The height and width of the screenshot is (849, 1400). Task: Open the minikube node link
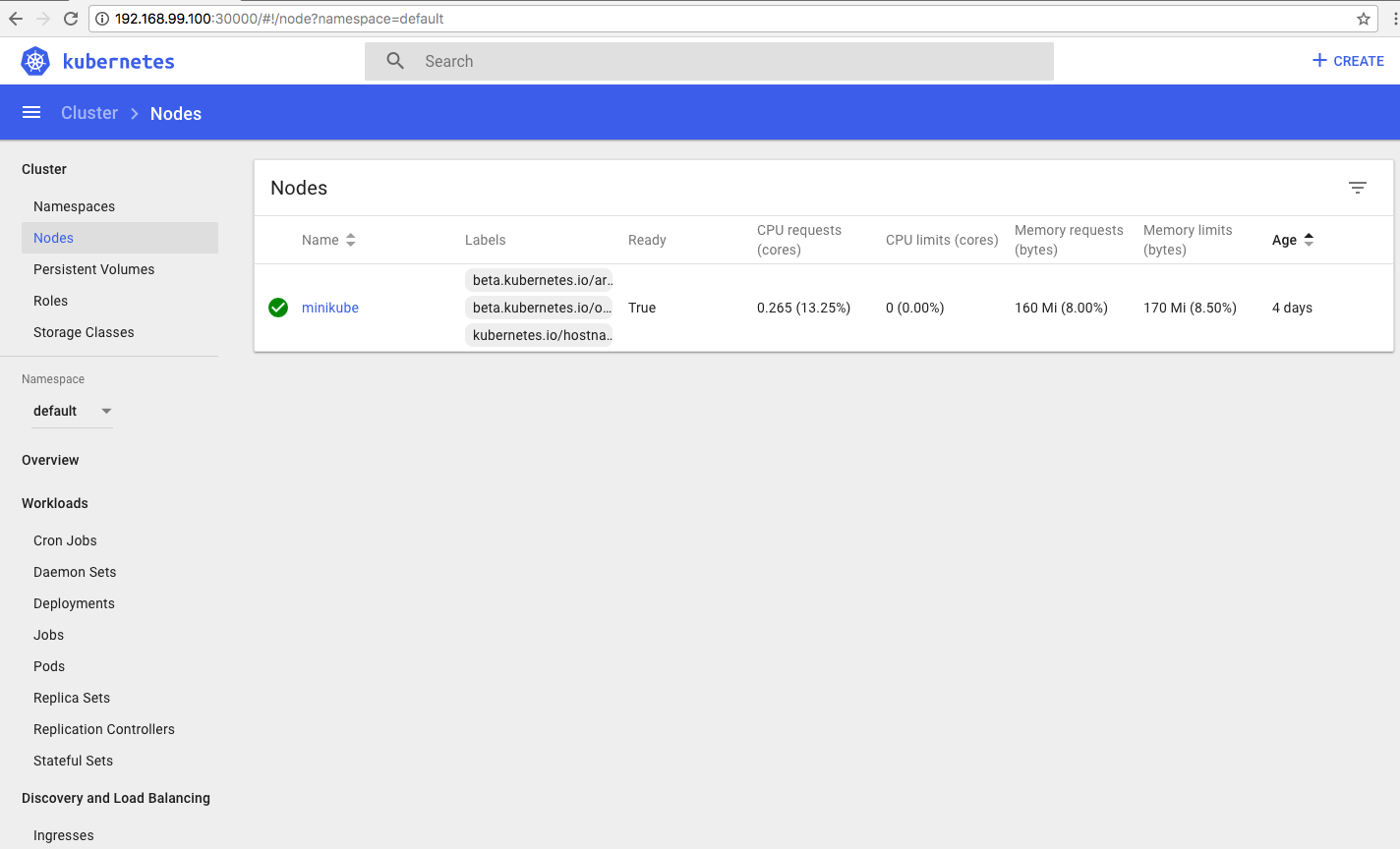(330, 308)
